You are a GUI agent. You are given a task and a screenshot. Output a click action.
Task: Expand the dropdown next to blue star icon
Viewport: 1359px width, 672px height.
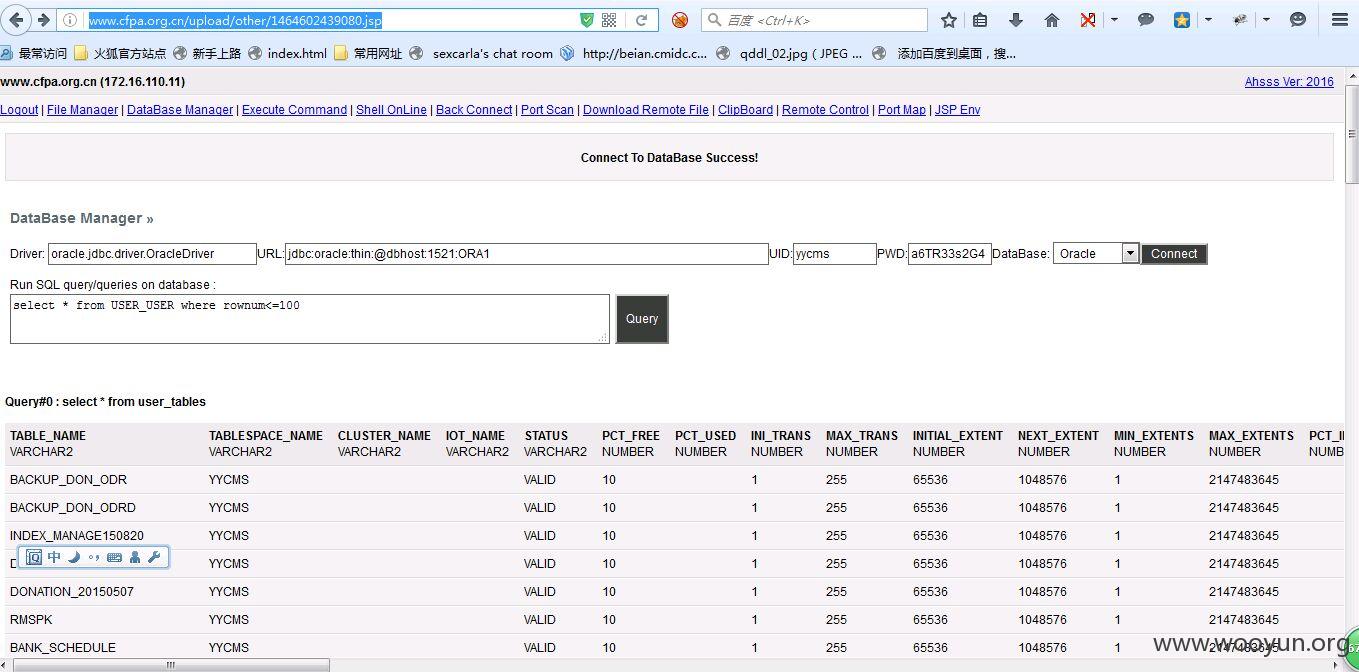click(x=1208, y=20)
